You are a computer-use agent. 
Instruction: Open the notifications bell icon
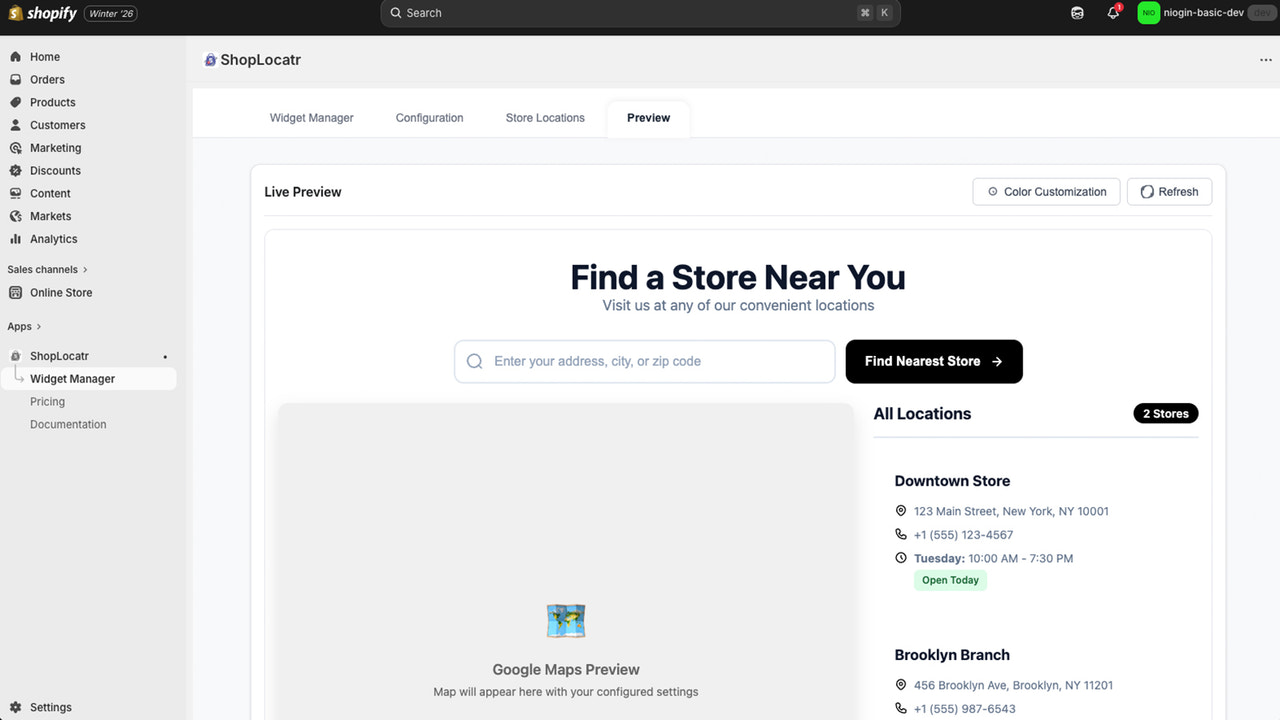tap(1113, 13)
